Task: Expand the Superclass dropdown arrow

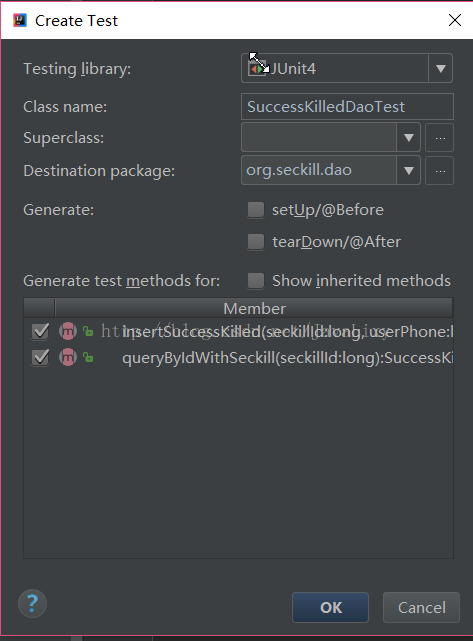Action: [x=408, y=138]
